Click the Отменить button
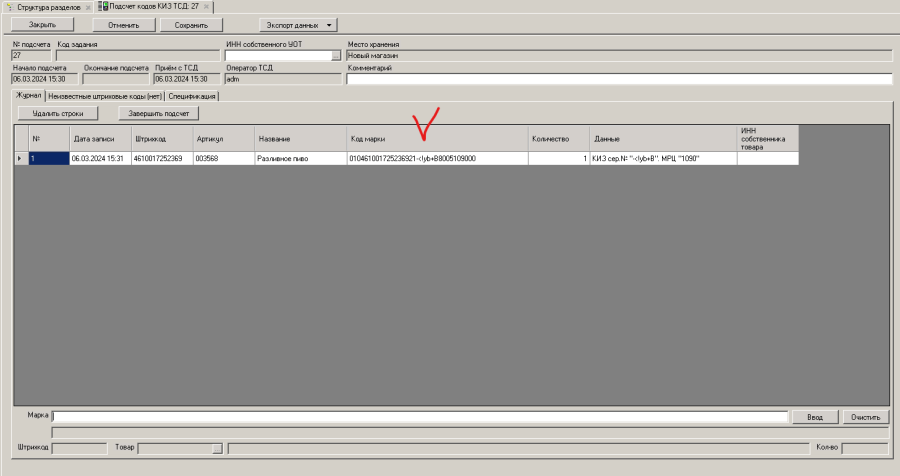This screenshot has width=900, height=476. point(124,25)
